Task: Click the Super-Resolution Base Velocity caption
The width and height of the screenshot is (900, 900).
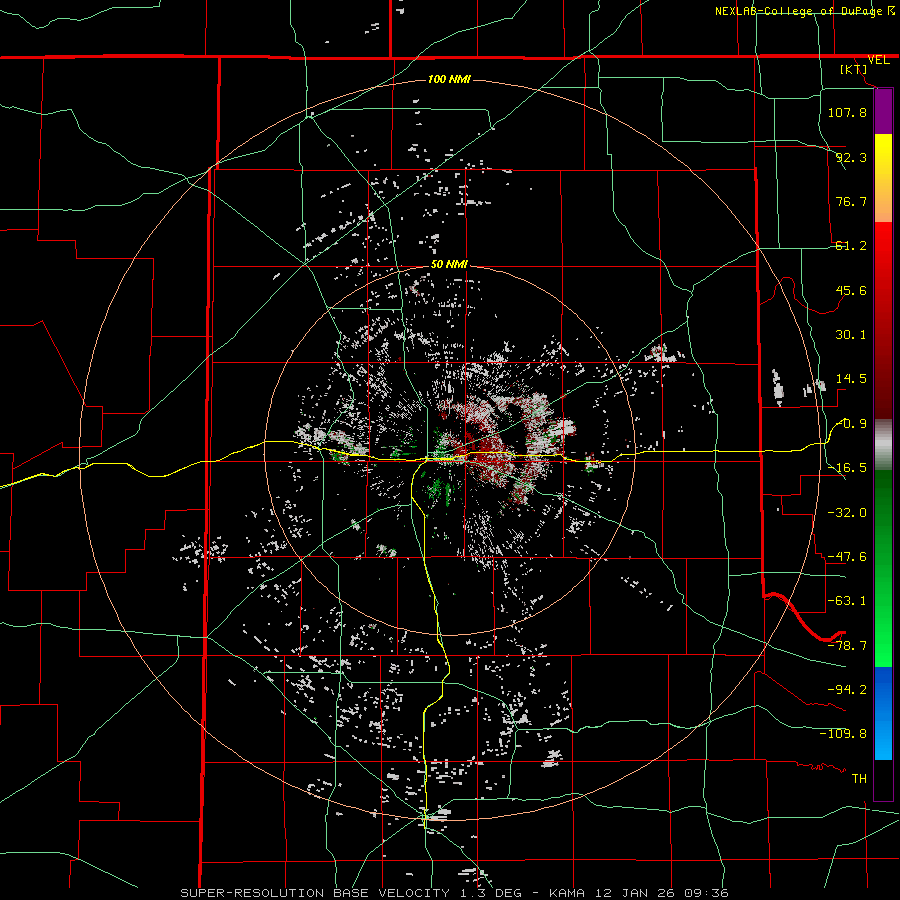Action: coord(455,893)
